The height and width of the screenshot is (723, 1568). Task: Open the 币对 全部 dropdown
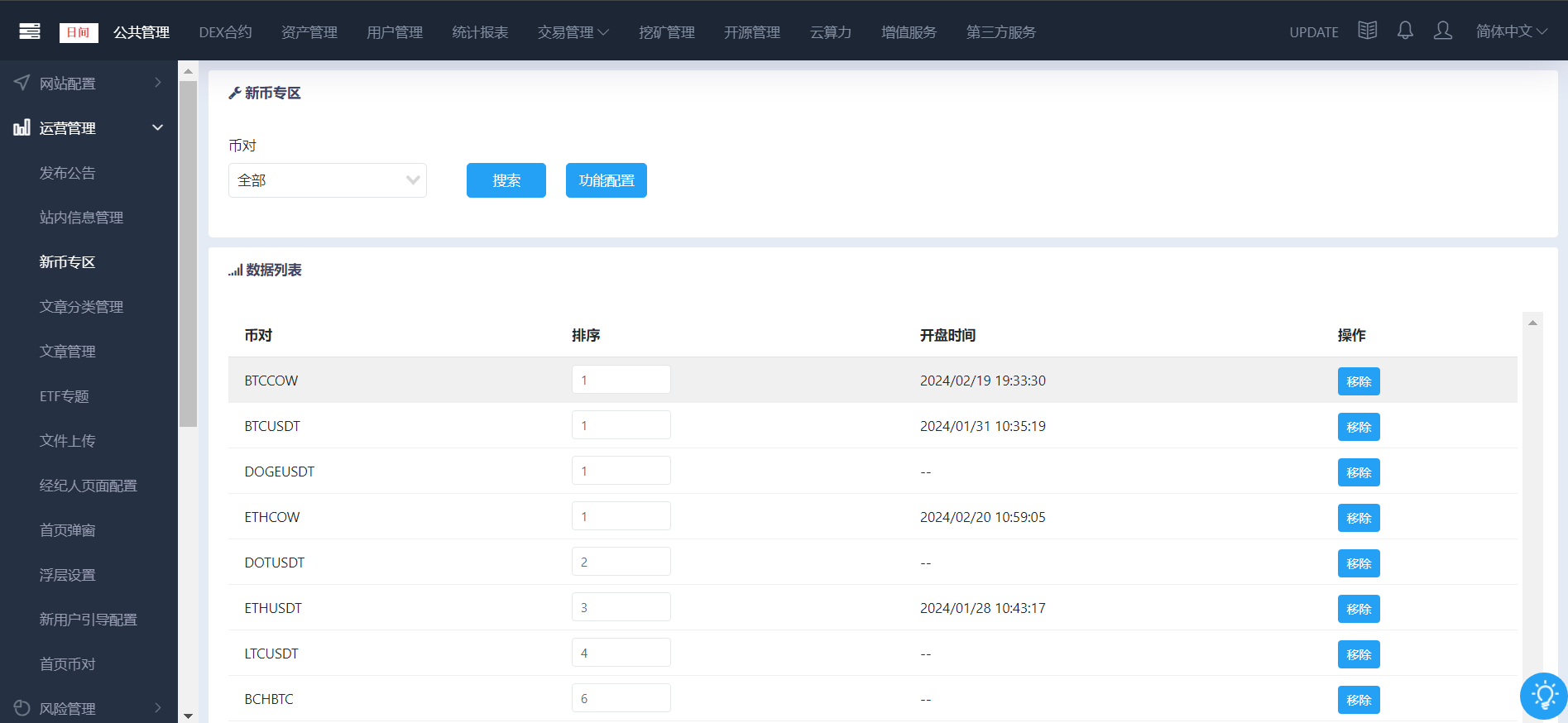tap(328, 180)
